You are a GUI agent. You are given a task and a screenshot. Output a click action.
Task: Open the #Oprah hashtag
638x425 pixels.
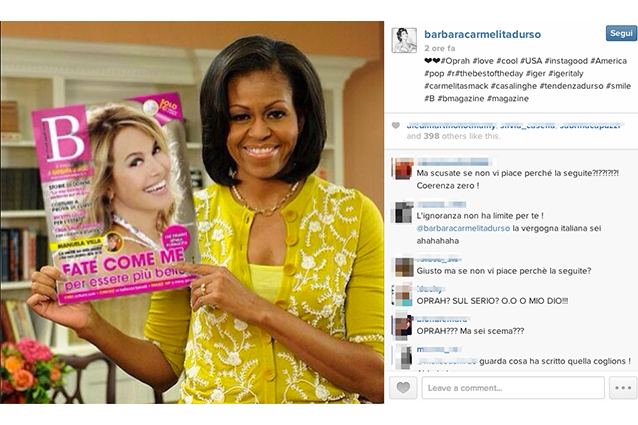point(455,61)
